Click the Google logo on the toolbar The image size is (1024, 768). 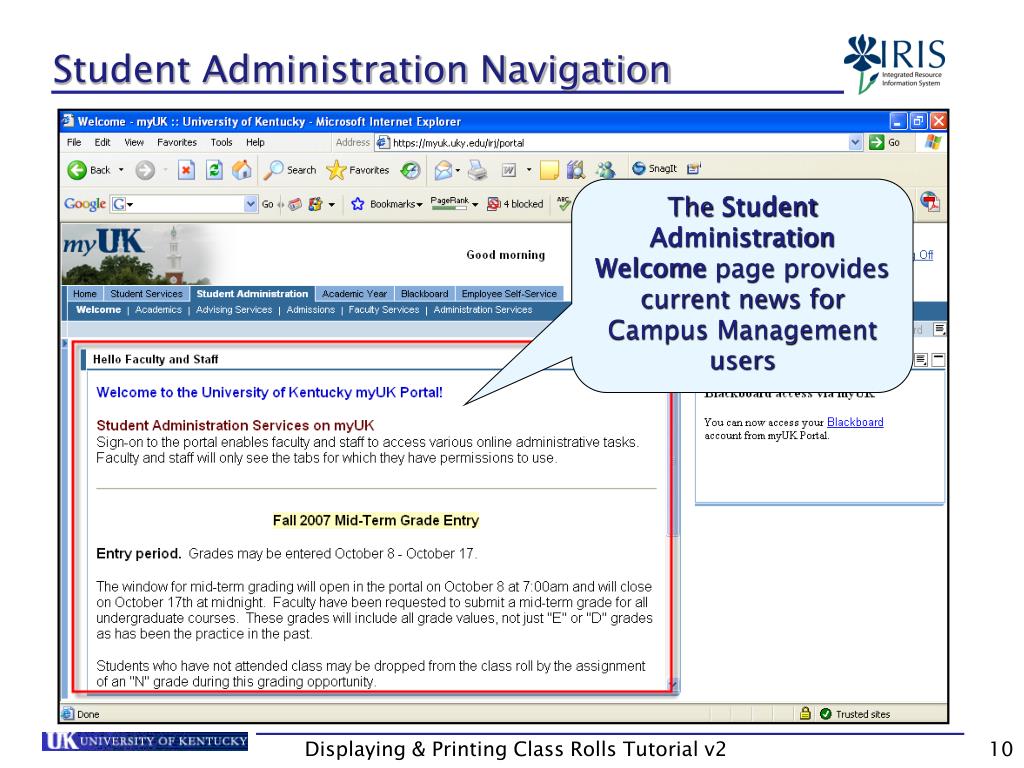(85, 204)
